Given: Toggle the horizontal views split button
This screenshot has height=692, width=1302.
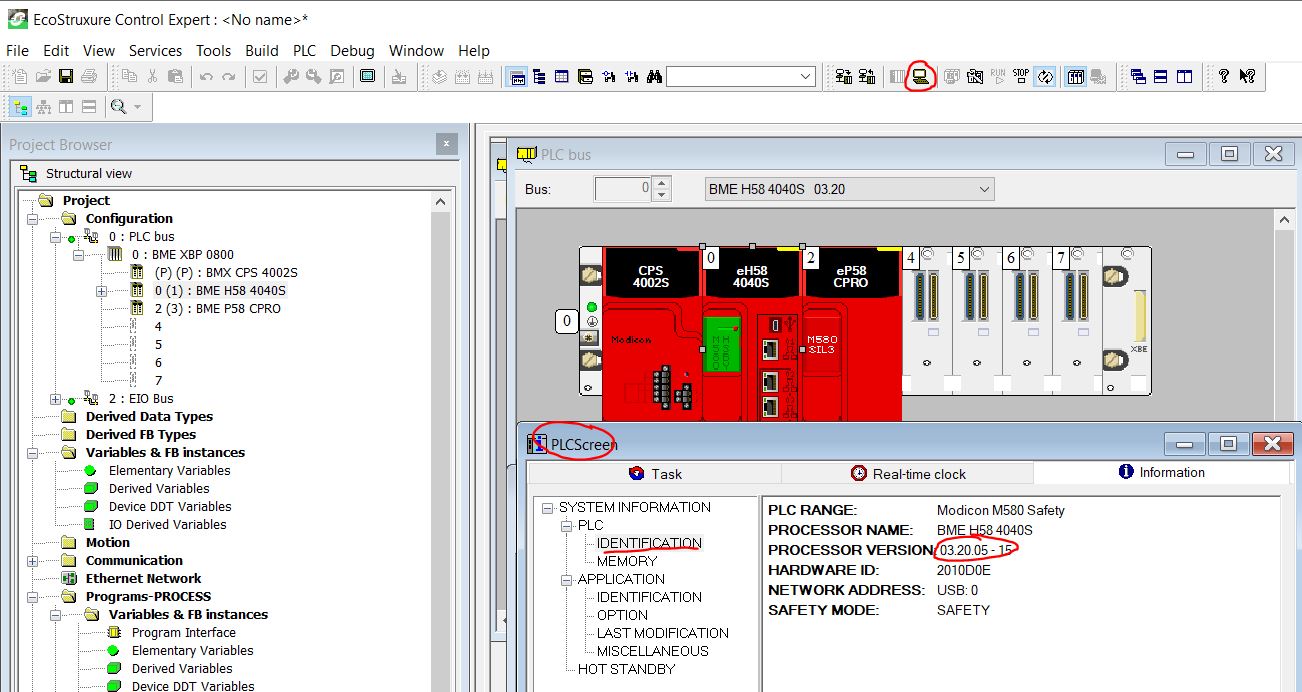Looking at the screenshot, I should [x=89, y=106].
